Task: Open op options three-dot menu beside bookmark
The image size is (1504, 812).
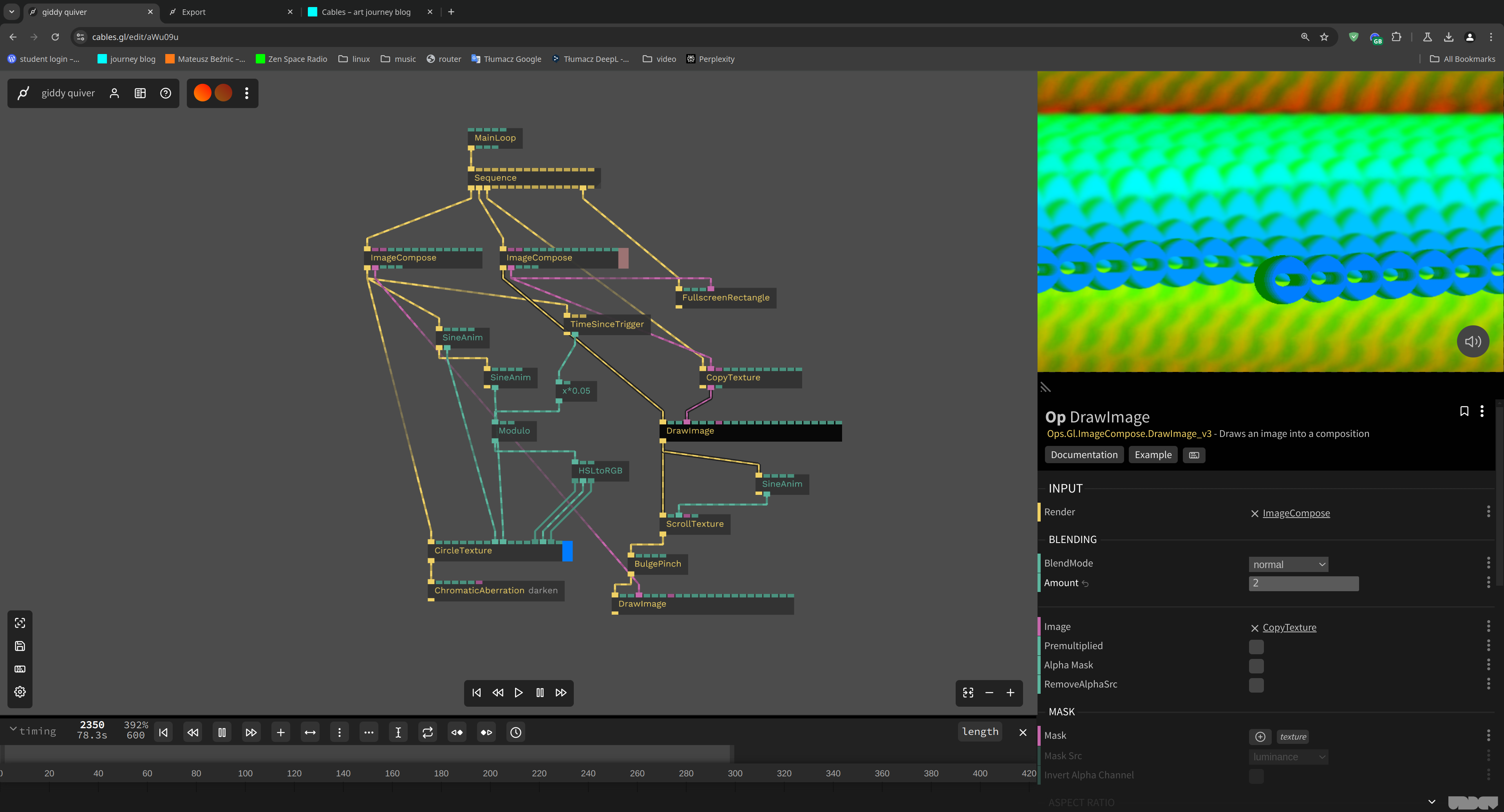Action: point(1482,411)
